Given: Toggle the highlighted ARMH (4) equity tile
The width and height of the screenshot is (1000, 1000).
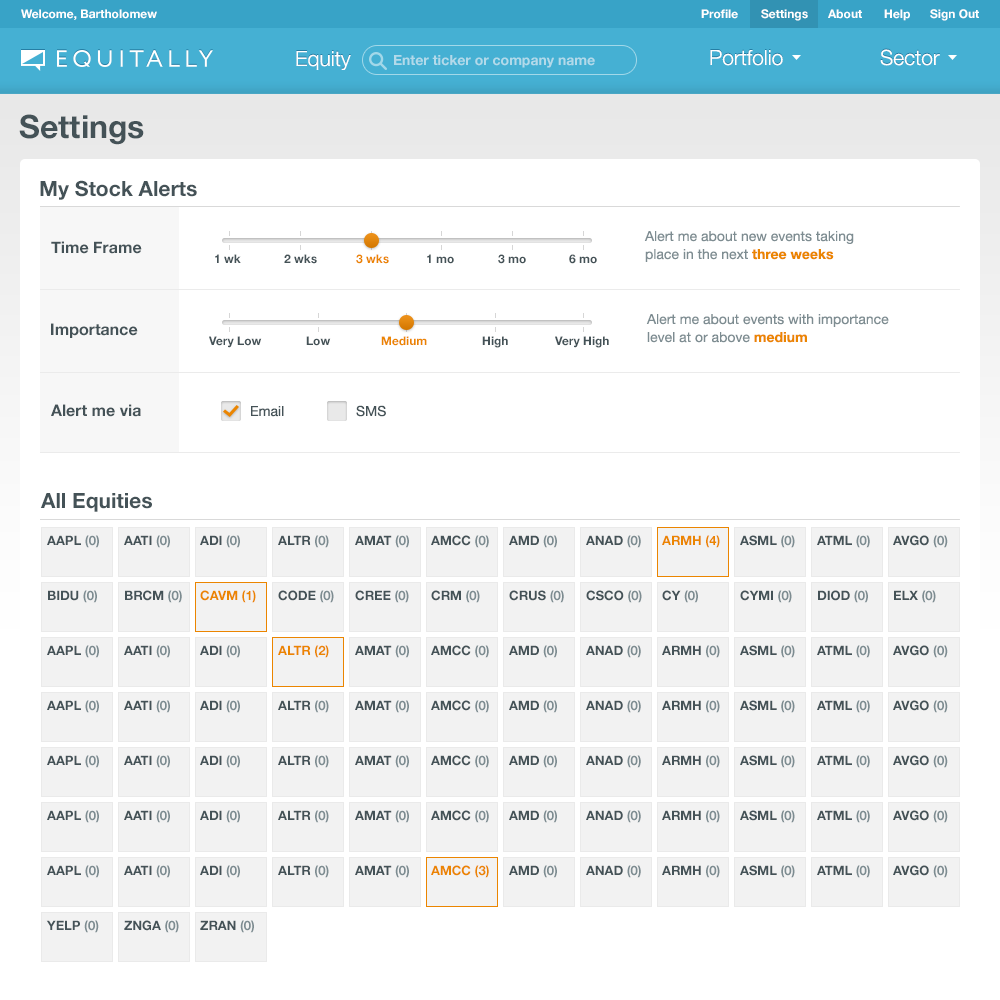Looking at the screenshot, I should pos(692,552).
